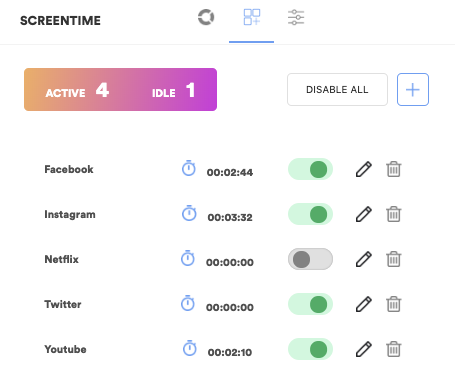Click the Instagram stopwatch icon
The width and height of the screenshot is (455, 386).
coord(189,213)
